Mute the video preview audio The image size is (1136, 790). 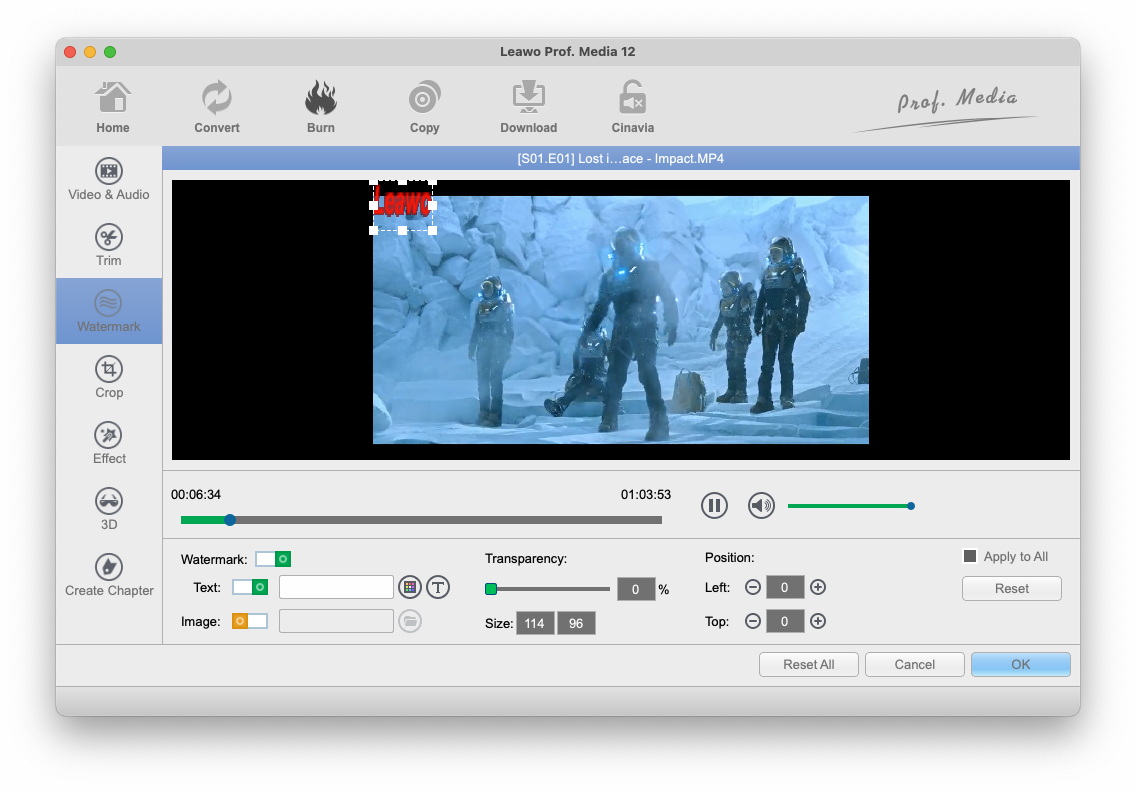click(761, 506)
